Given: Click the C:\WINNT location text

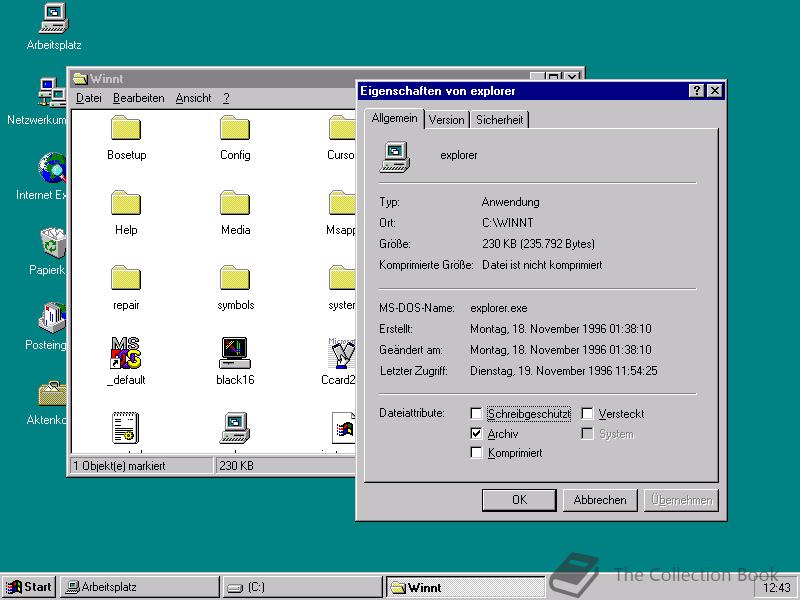Looking at the screenshot, I should coord(508,223).
